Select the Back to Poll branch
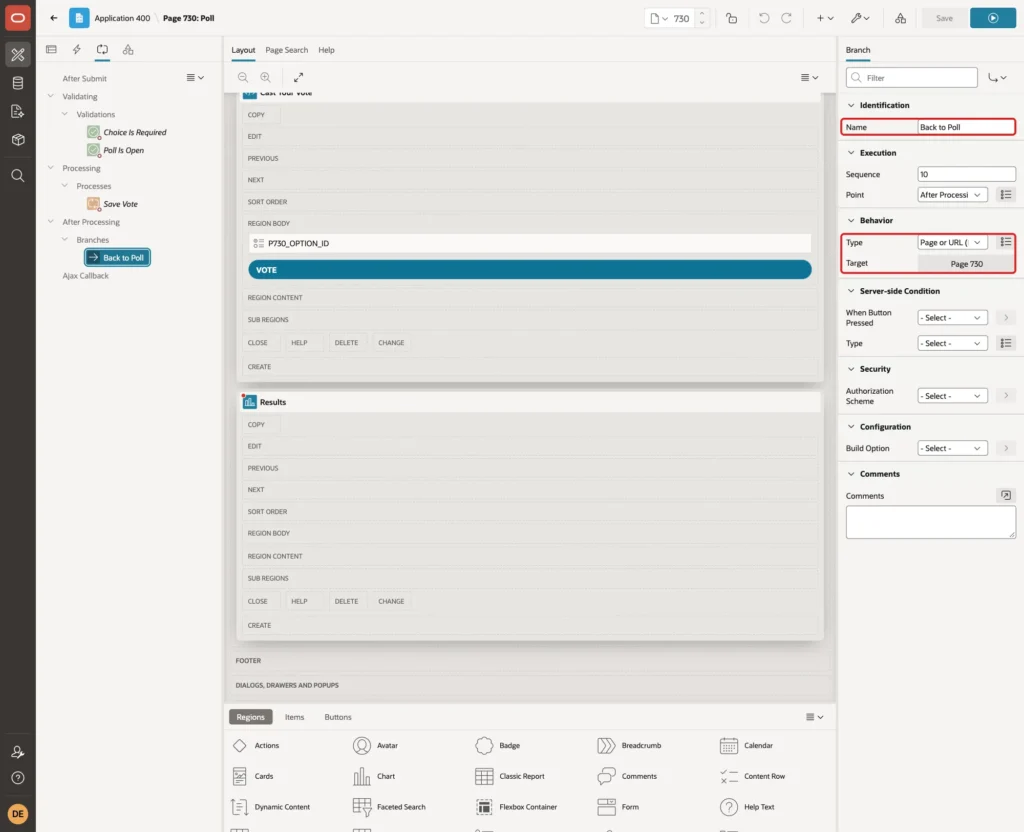 point(118,257)
